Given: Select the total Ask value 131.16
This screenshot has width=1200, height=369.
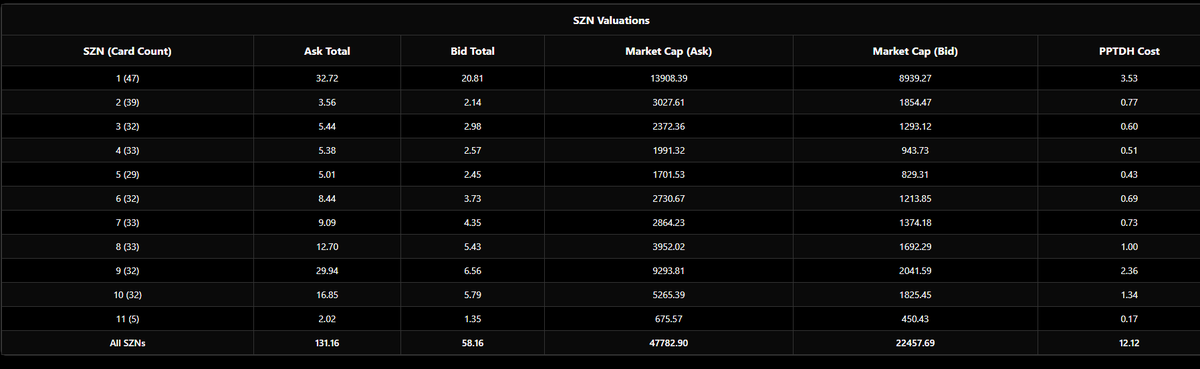Looking at the screenshot, I should (x=327, y=344).
